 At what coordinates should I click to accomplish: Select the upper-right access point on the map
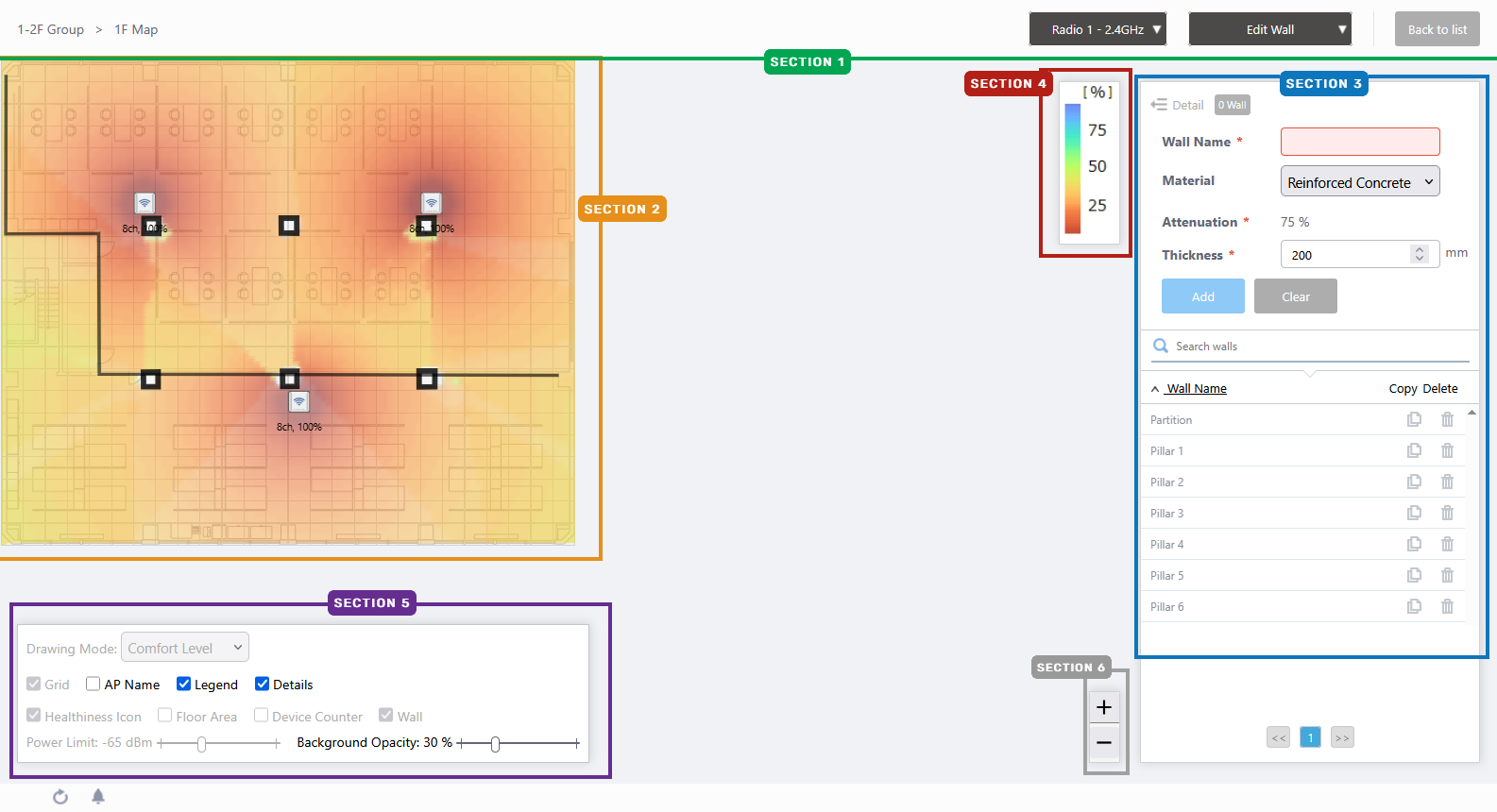coord(432,203)
